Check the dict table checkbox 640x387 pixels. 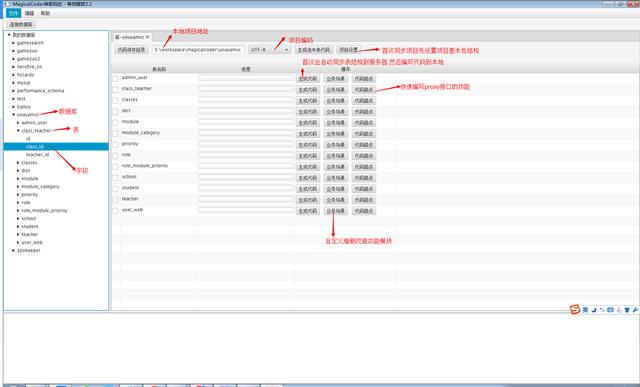tap(116, 111)
